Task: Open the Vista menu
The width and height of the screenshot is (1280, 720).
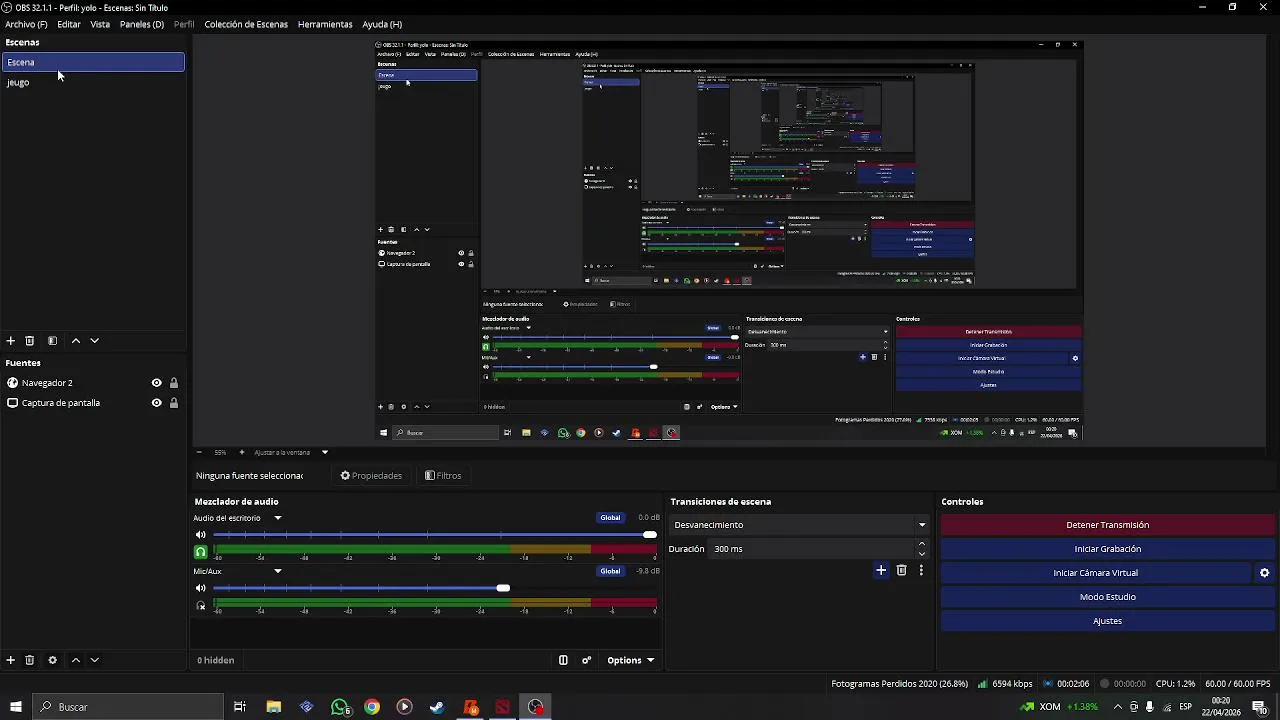Action: point(100,24)
